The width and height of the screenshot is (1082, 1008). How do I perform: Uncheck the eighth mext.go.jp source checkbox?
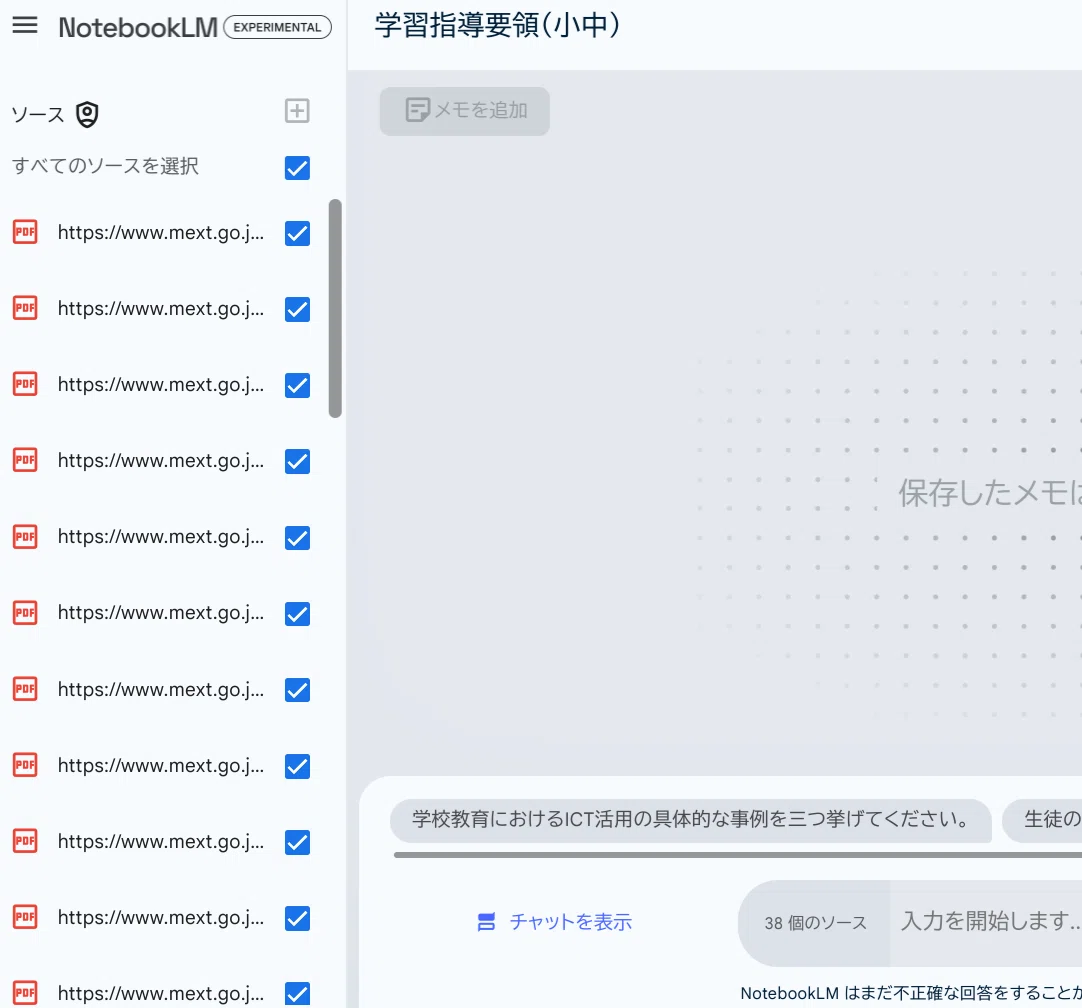point(297,766)
